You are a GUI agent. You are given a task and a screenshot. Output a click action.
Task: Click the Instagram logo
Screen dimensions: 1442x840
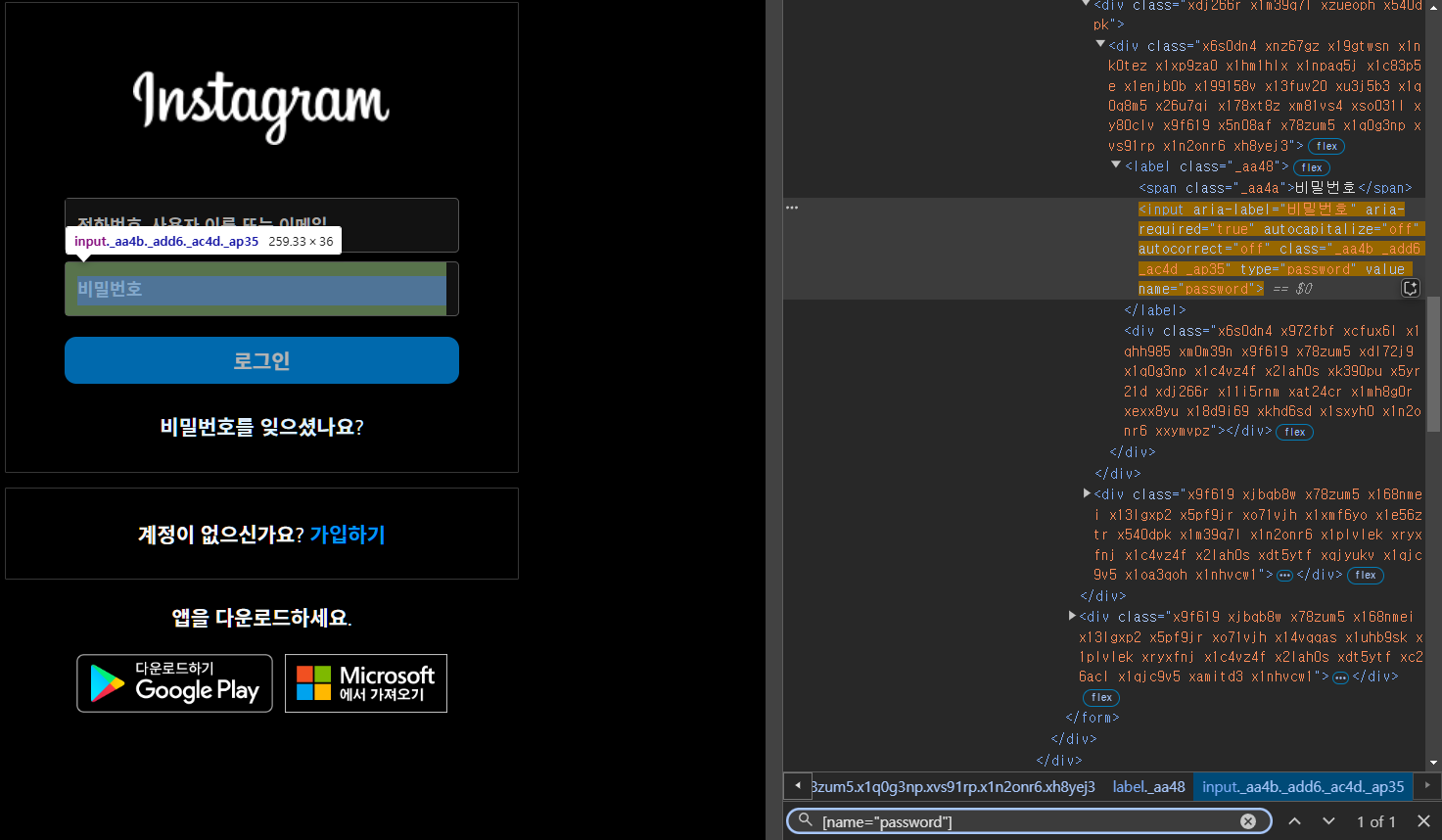261,106
